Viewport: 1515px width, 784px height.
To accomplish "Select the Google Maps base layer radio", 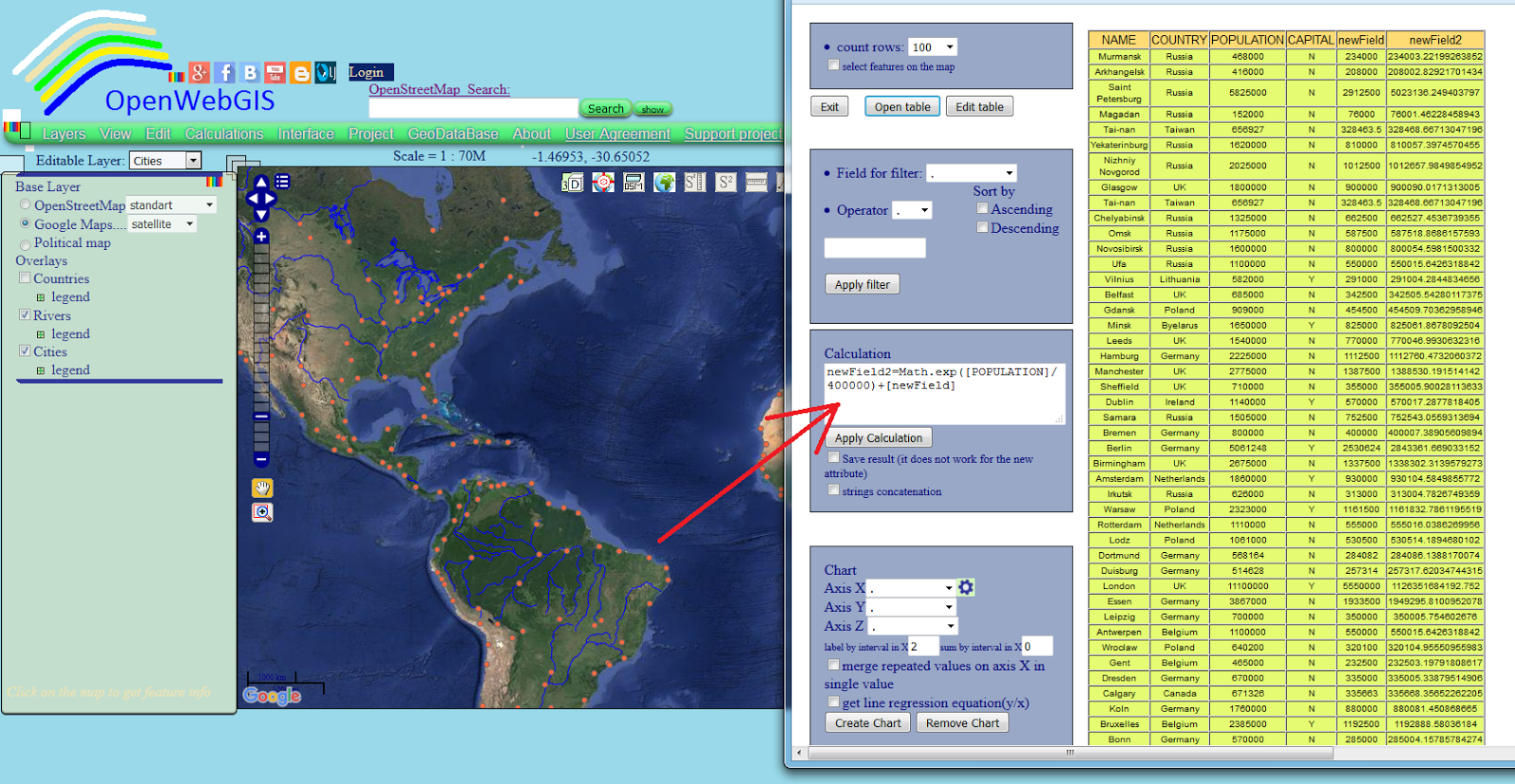I will [x=26, y=223].
